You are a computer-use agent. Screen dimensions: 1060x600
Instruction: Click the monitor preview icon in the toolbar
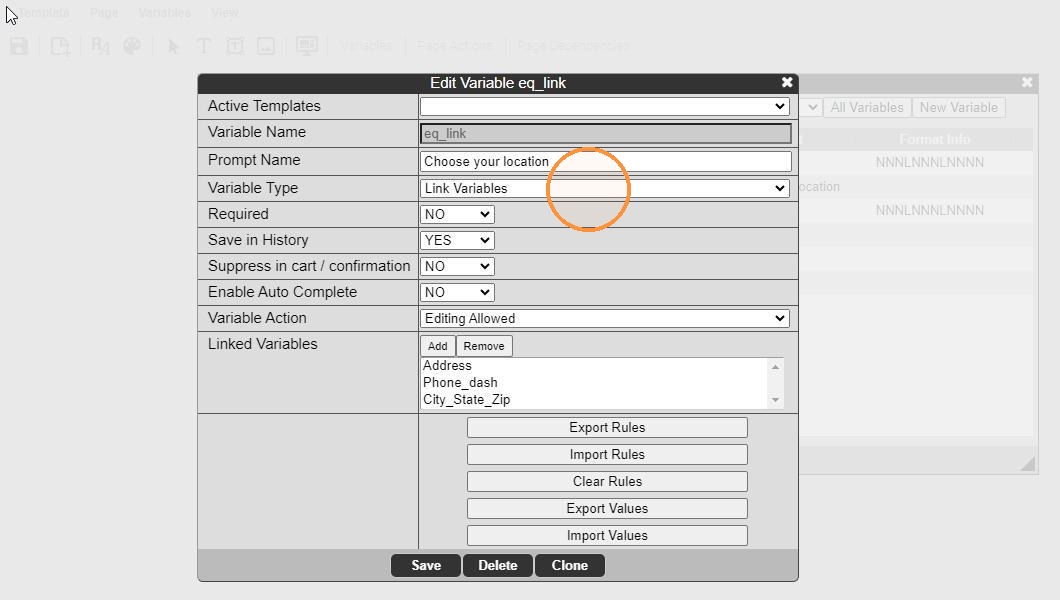(307, 46)
